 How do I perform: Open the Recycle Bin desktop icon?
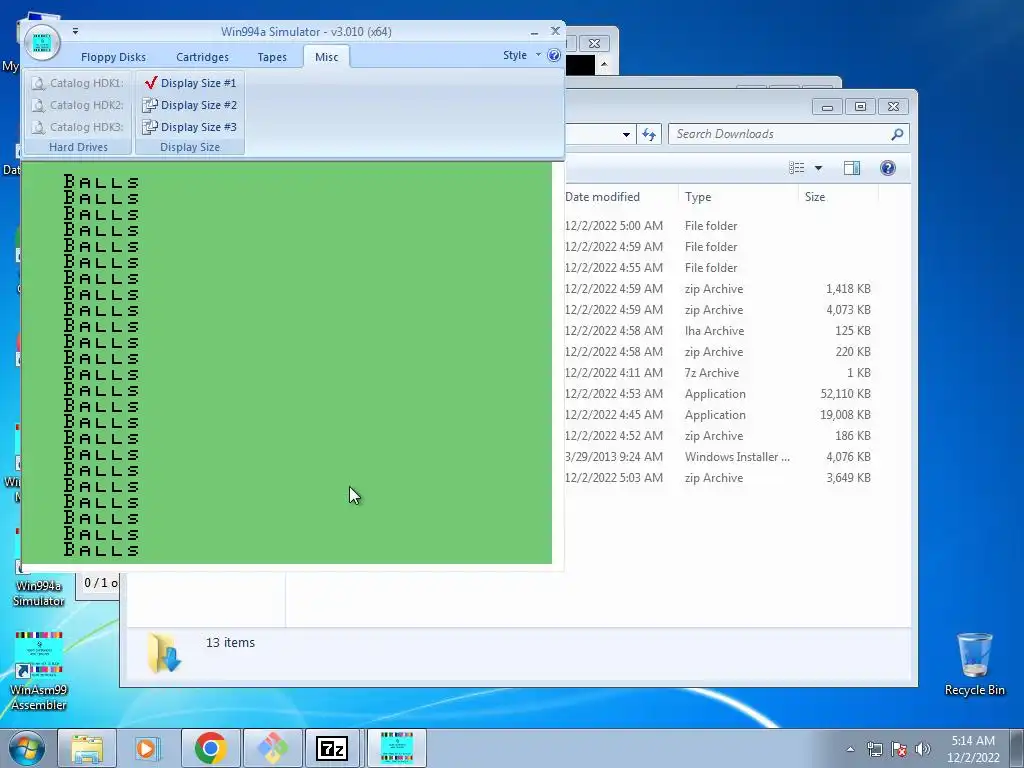pyautogui.click(x=974, y=664)
